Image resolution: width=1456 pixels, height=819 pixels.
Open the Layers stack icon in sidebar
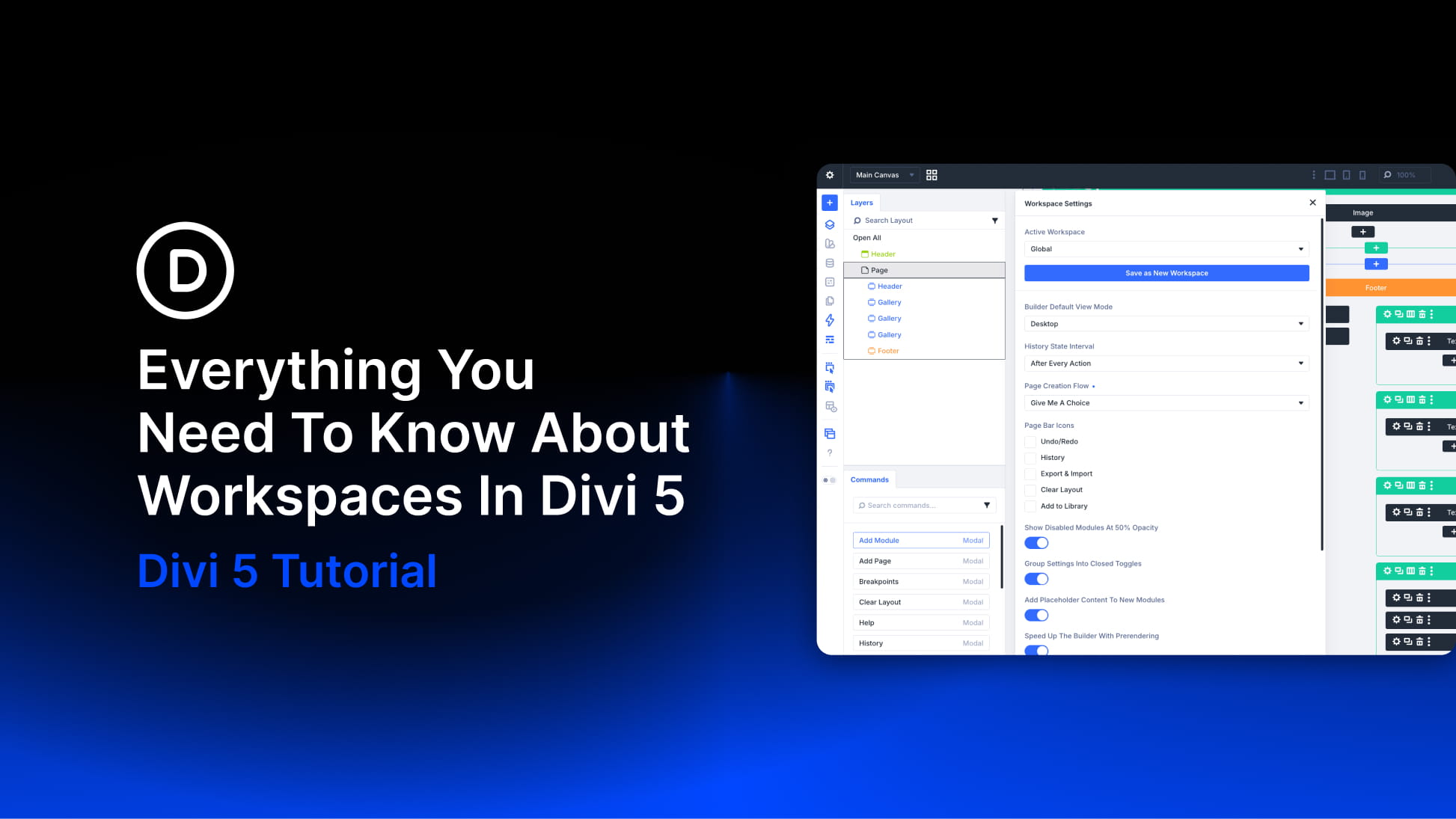pos(830,224)
